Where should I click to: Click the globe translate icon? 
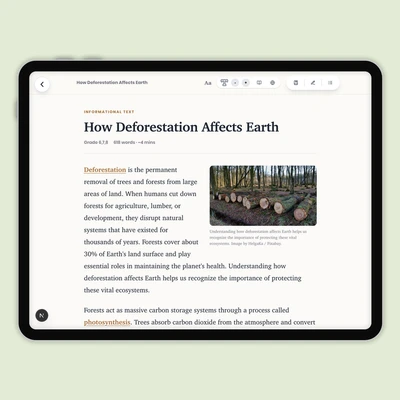272,83
